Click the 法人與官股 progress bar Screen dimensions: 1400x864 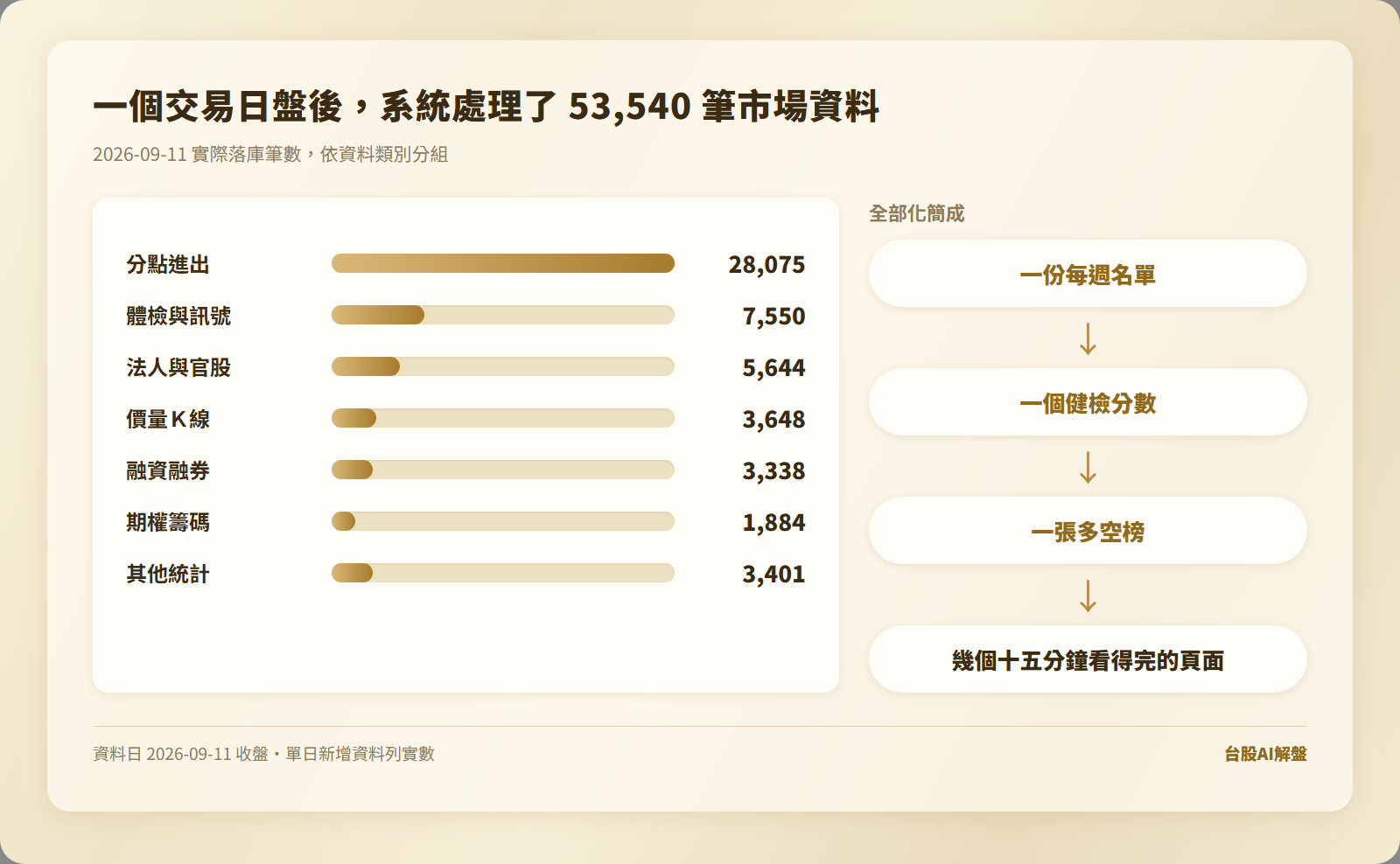point(503,366)
